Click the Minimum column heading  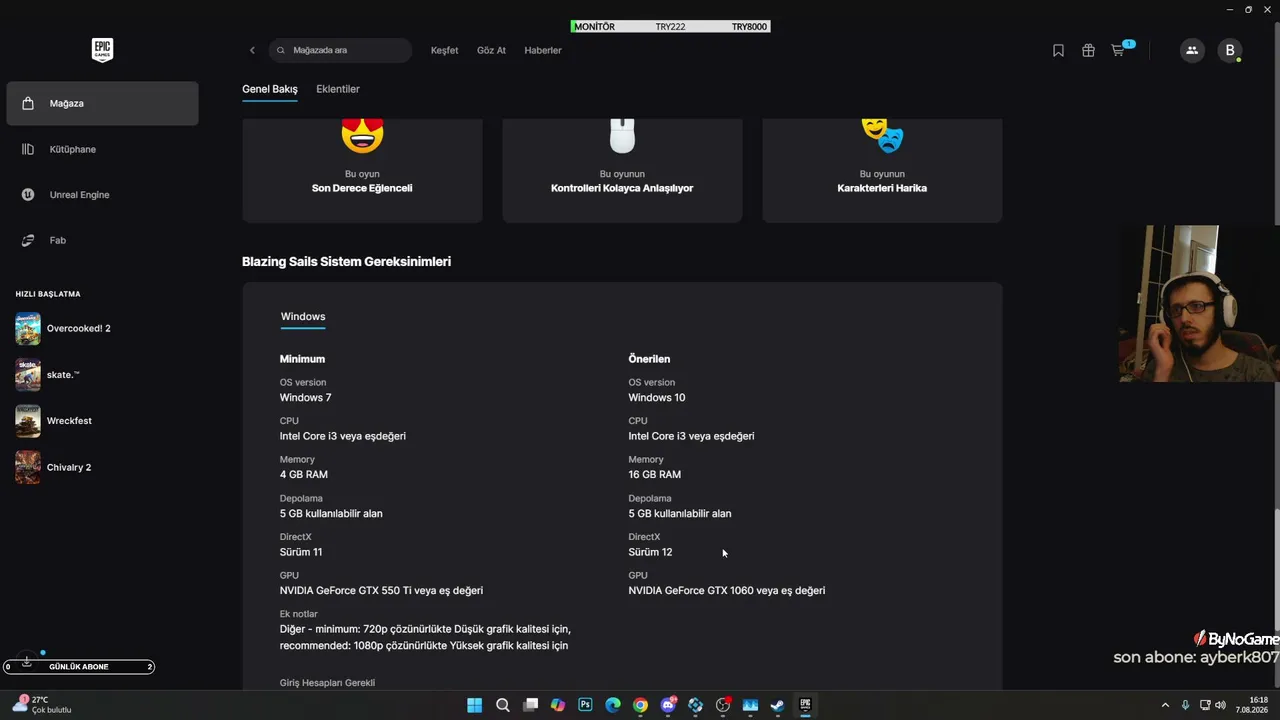302,359
